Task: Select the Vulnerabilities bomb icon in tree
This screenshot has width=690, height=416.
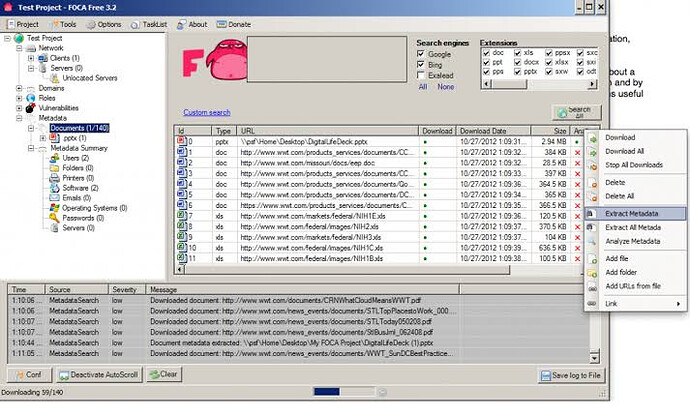Action: (x=30, y=108)
